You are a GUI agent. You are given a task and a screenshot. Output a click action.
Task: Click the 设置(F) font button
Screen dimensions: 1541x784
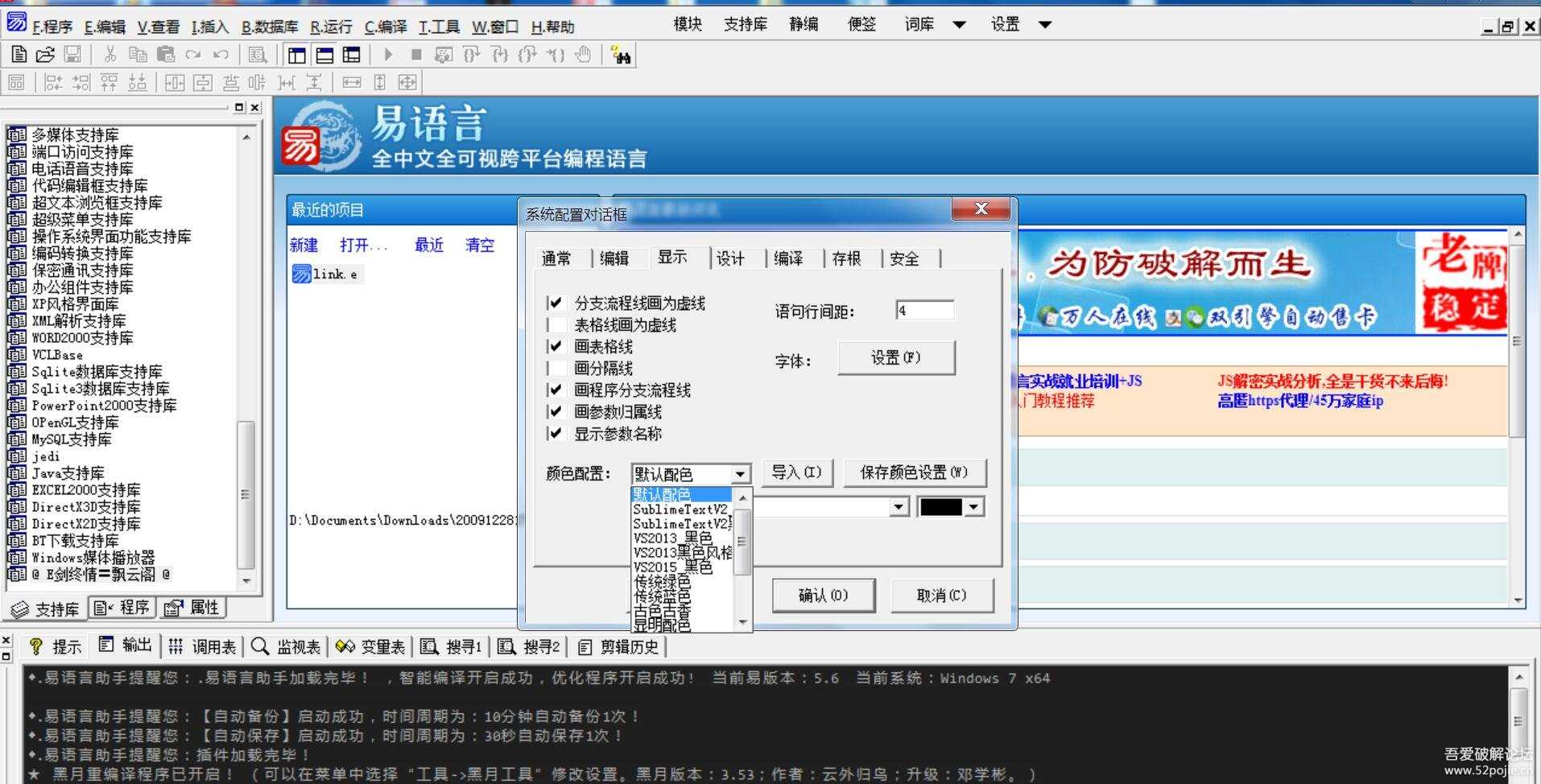coord(896,357)
